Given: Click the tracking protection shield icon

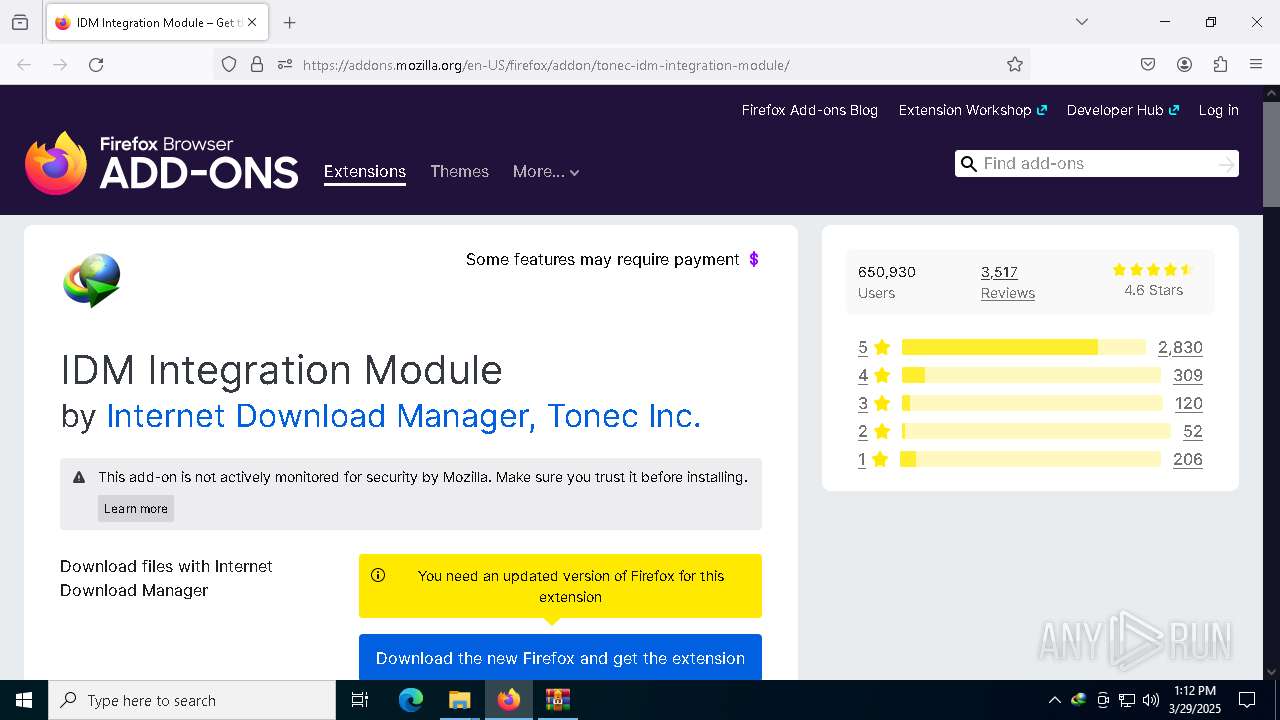Looking at the screenshot, I should [x=229, y=64].
